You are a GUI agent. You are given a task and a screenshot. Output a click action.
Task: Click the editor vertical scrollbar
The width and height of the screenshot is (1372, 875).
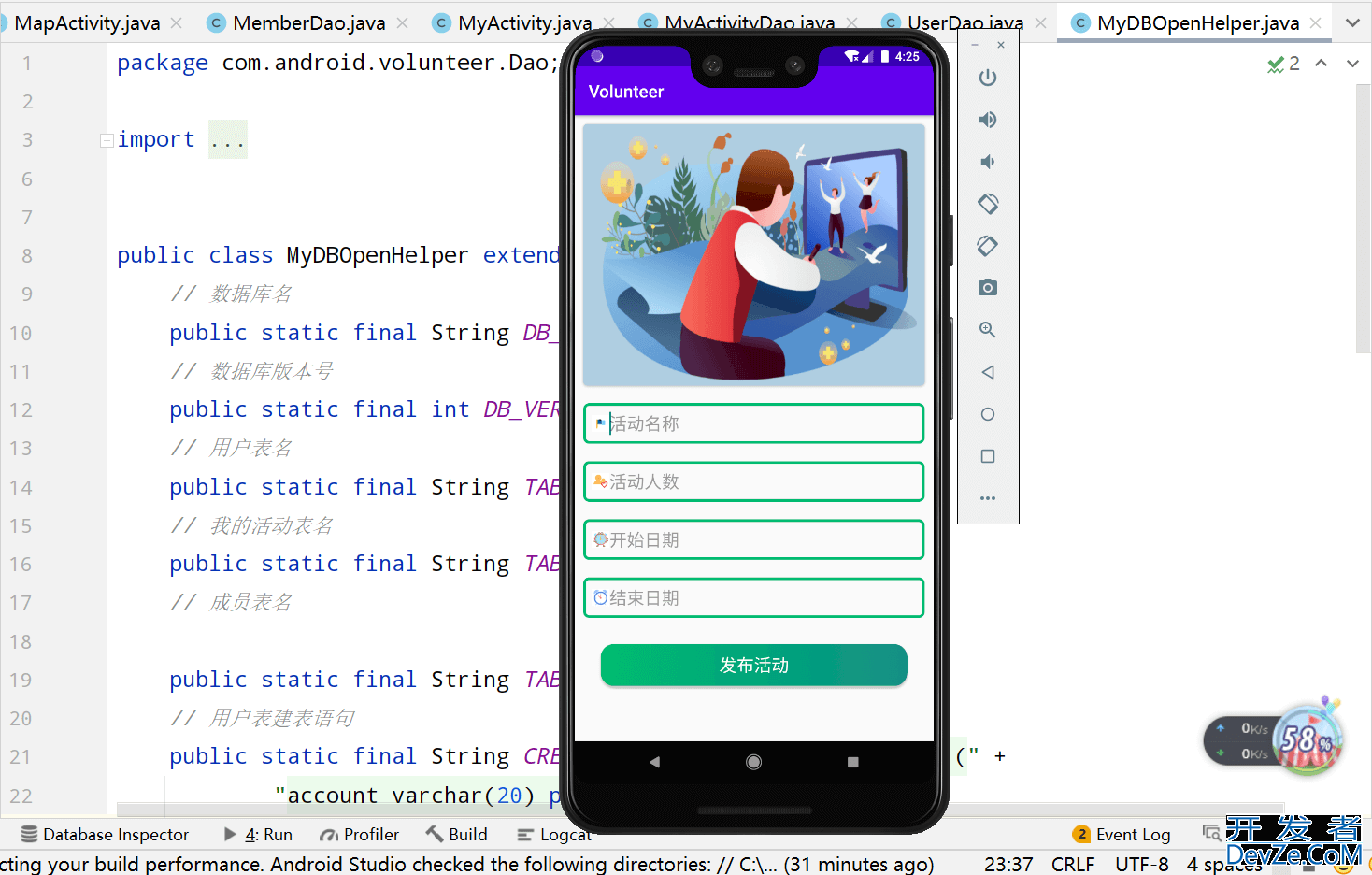coord(1363,218)
